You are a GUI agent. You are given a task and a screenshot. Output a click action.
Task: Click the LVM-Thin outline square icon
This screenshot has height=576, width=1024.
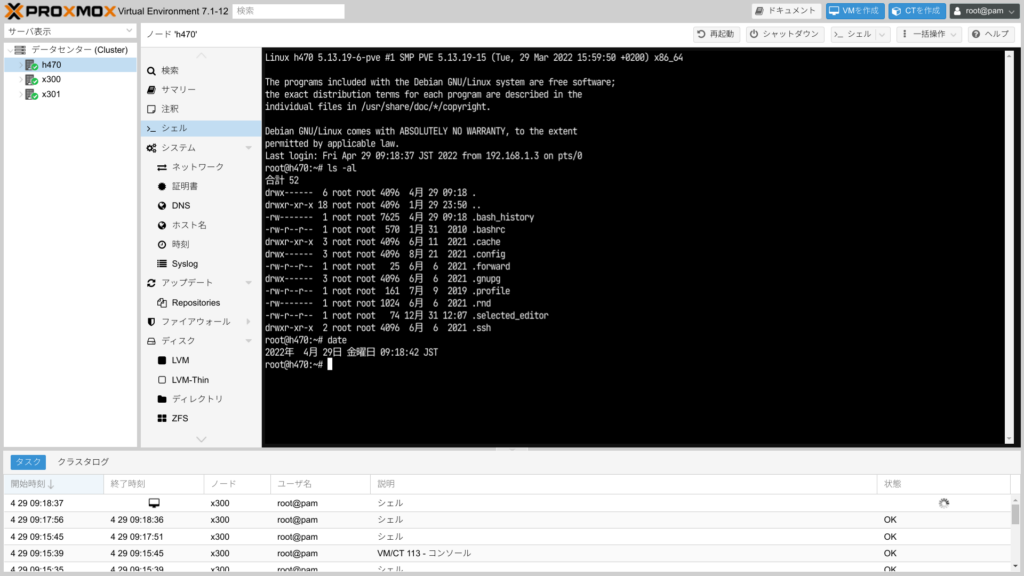(162, 379)
